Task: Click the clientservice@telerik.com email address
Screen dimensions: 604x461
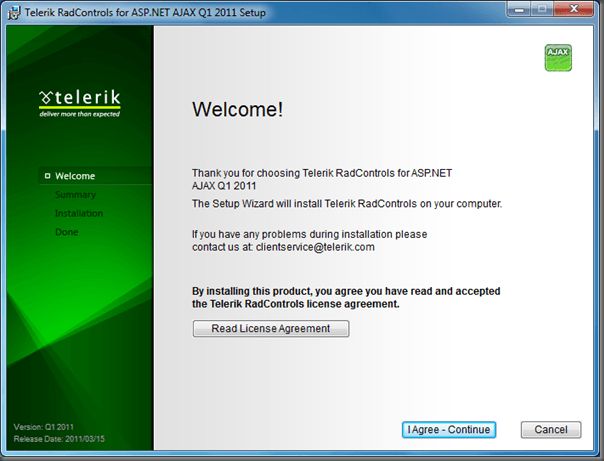Action: (315, 247)
